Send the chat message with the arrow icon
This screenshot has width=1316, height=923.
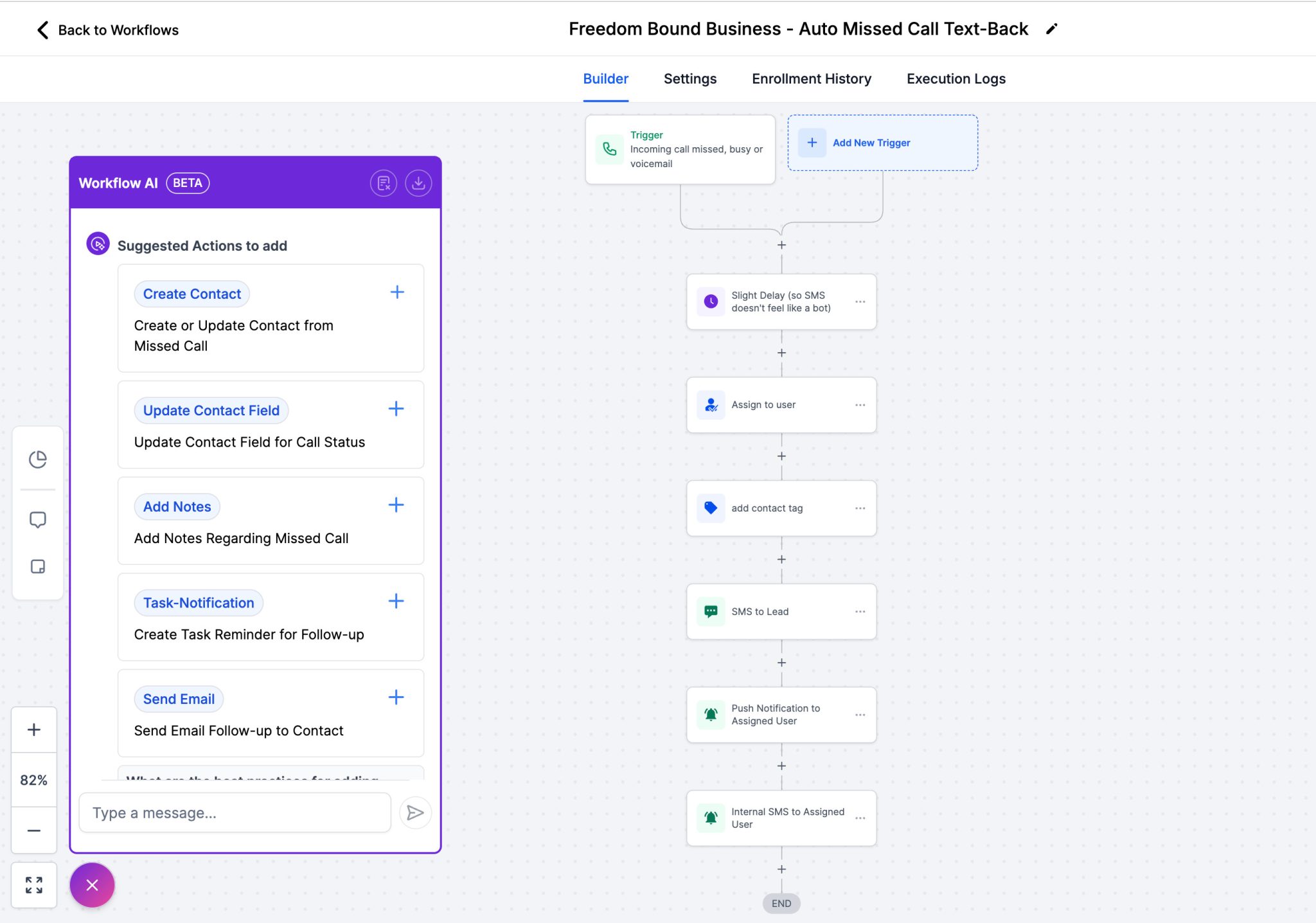click(x=415, y=812)
